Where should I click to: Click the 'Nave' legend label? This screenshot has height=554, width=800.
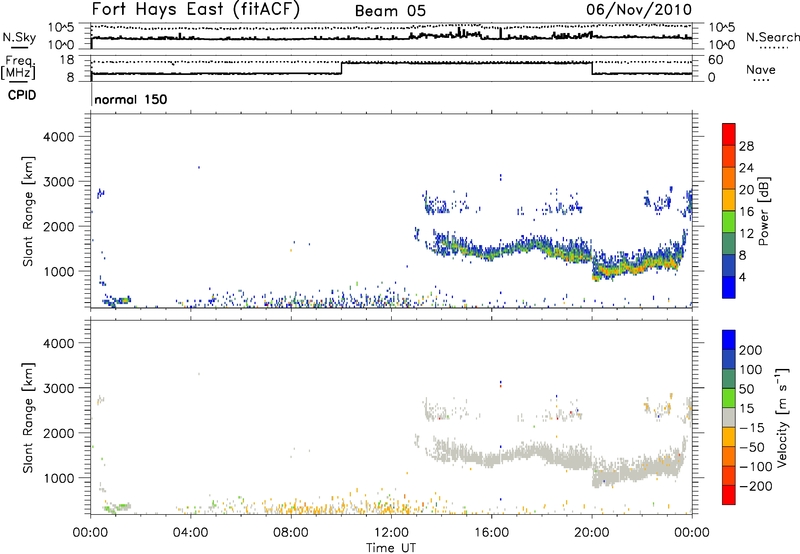(761, 69)
